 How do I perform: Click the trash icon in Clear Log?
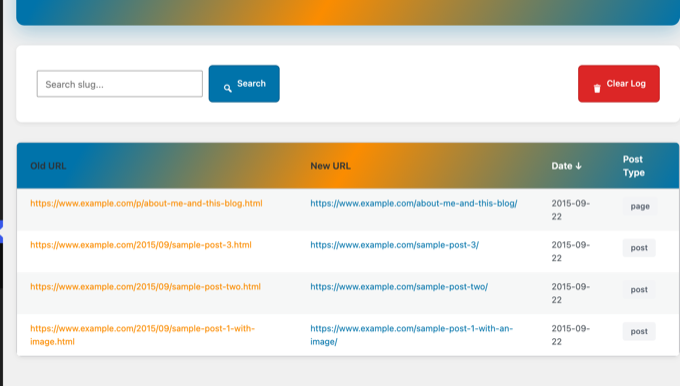(597, 88)
